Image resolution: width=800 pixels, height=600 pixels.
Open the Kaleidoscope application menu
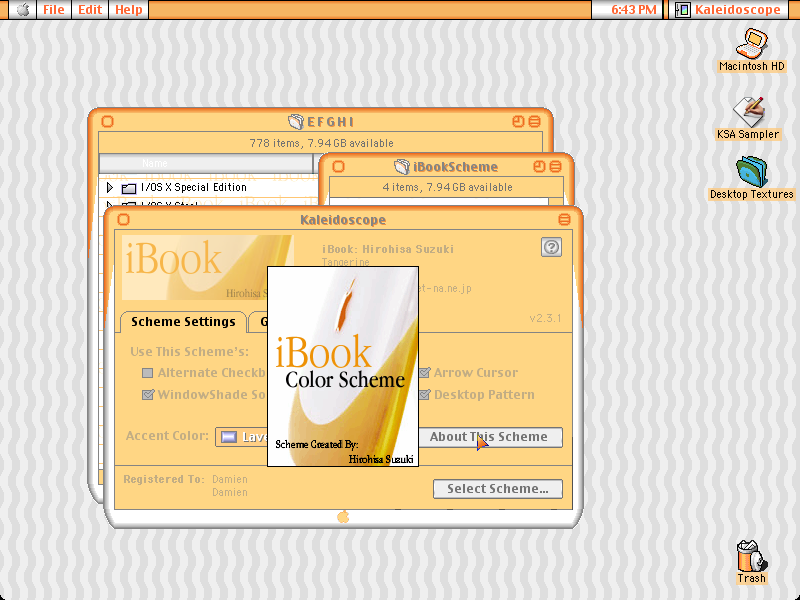coord(729,10)
